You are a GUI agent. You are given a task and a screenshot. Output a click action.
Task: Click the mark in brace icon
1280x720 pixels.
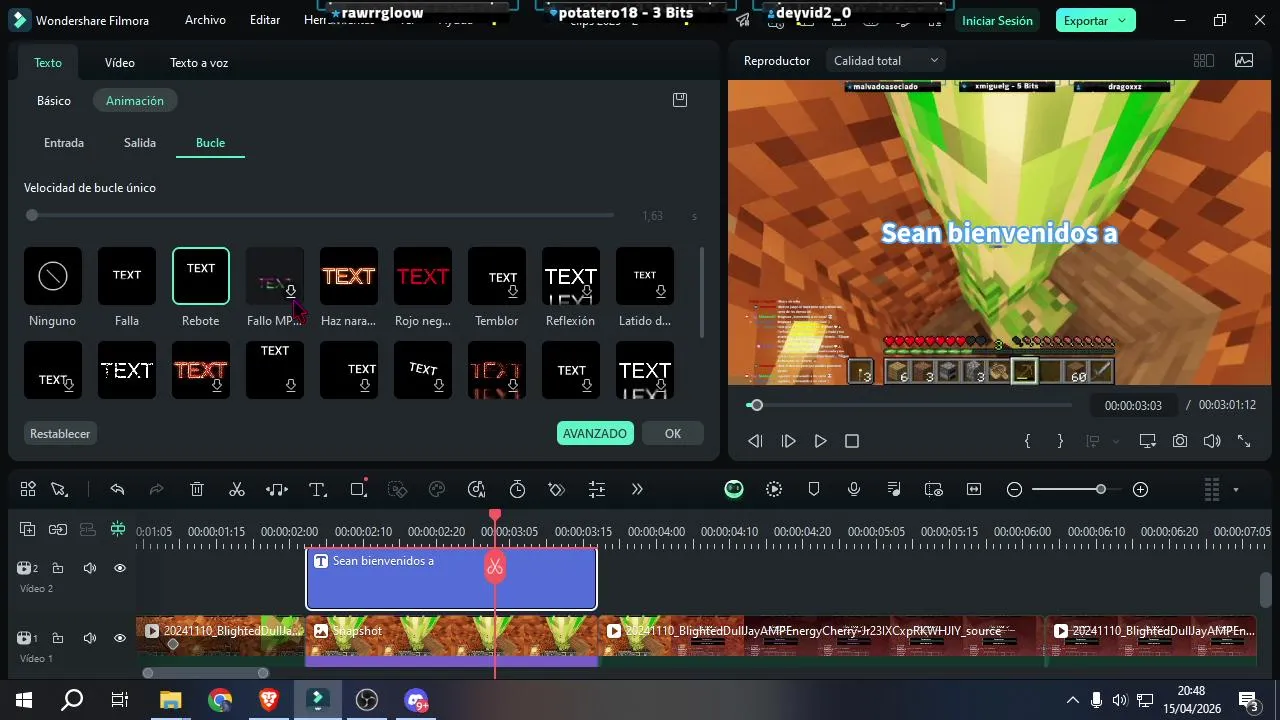[1027, 441]
